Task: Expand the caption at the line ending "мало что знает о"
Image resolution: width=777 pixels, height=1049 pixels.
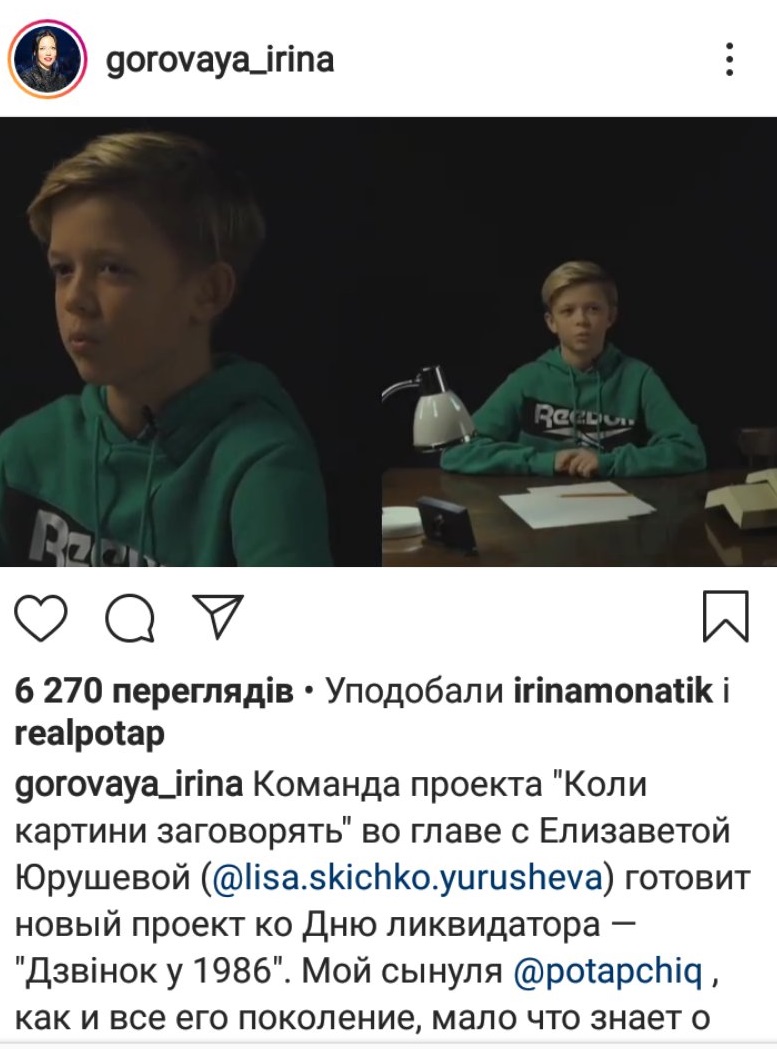Action: pyautogui.click(x=361, y=1019)
